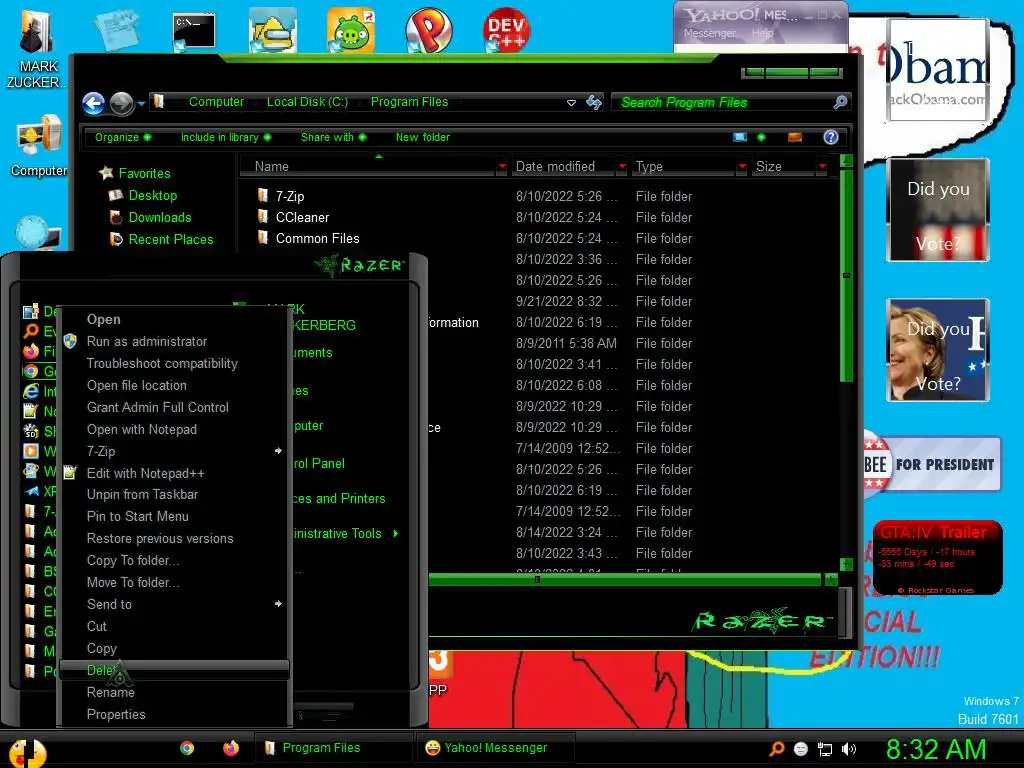The width and height of the screenshot is (1024, 768).
Task: Click the magnifier icon in the search box
Action: point(840,102)
